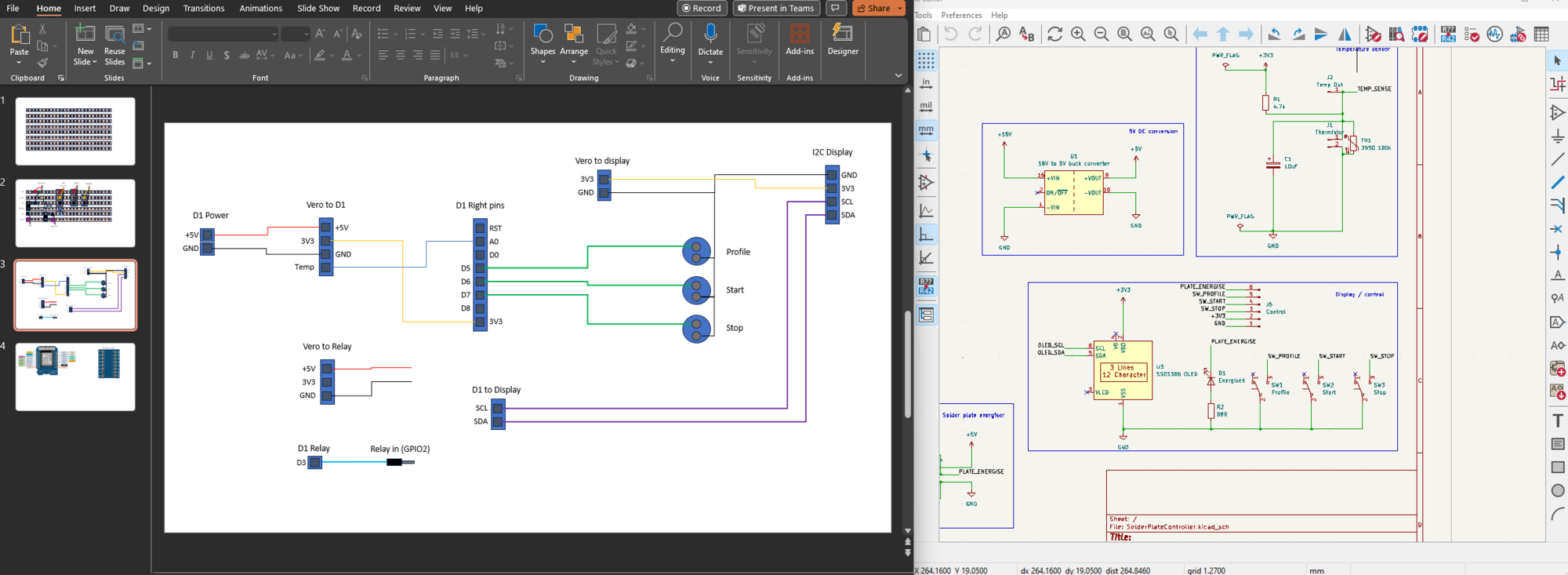Click the find and replace icon in KiCad
The width and height of the screenshot is (1568, 575).
click(1026, 34)
